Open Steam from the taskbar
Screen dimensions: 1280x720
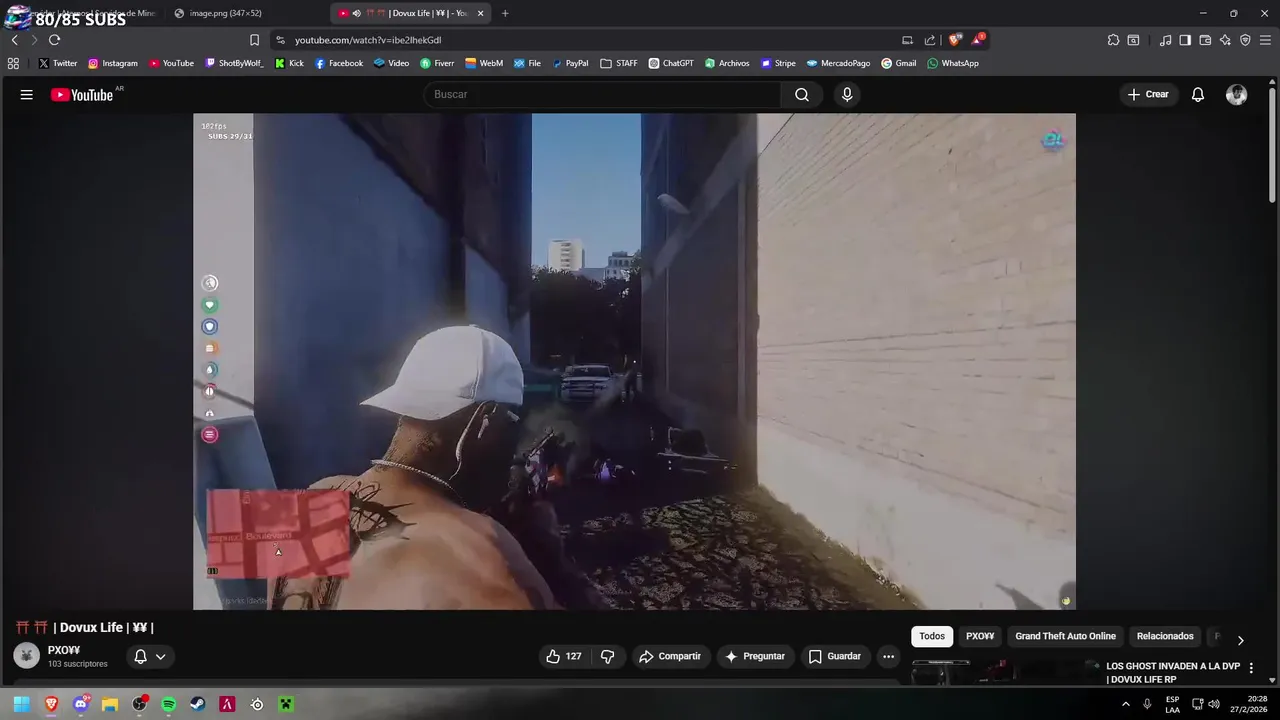click(198, 704)
